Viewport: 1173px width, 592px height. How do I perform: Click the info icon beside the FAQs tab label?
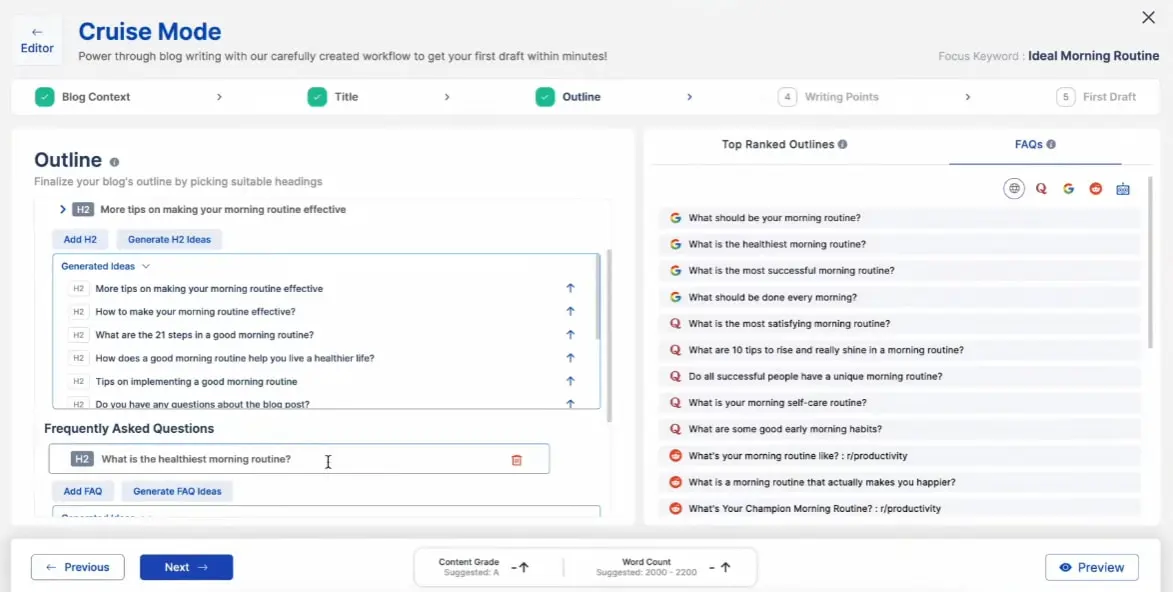point(1051,144)
